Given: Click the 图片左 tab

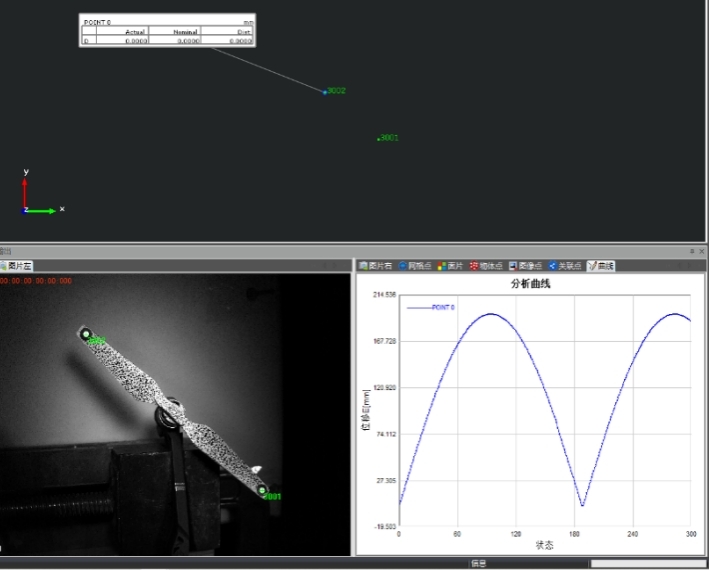Looking at the screenshot, I should pyautogui.click(x=17, y=266).
